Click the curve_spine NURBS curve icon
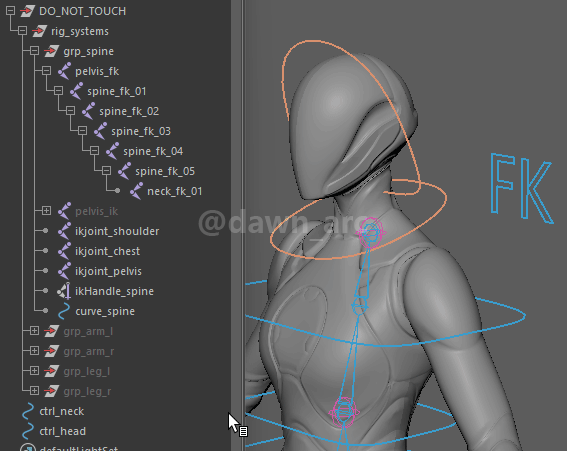The image size is (567, 451). pyautogui.click(x=64, y=311)
